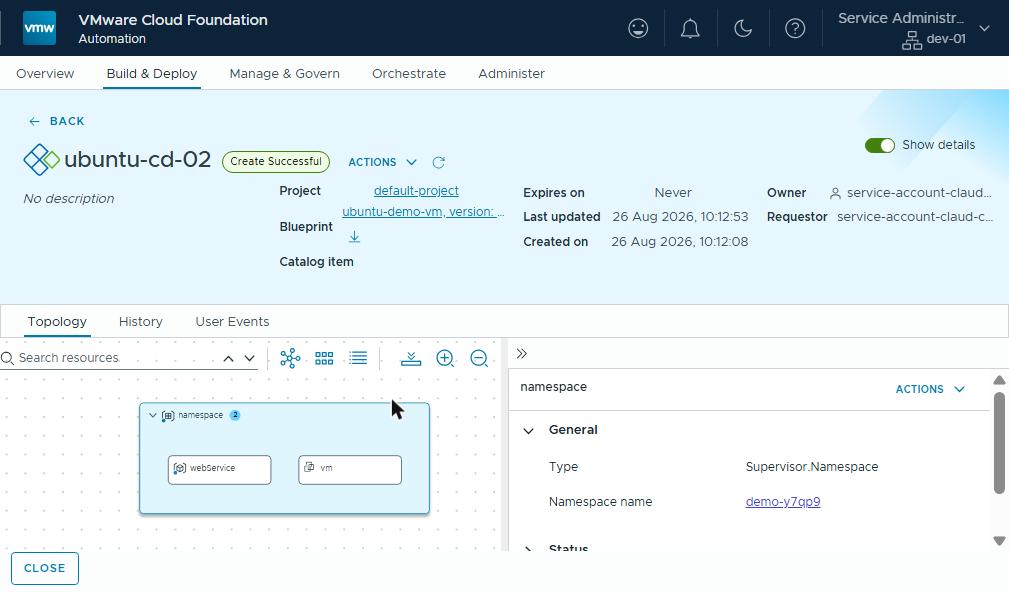Collapse the namespace group node
The width and height of the screenshot is (1009, 592).
coord(153,415)
